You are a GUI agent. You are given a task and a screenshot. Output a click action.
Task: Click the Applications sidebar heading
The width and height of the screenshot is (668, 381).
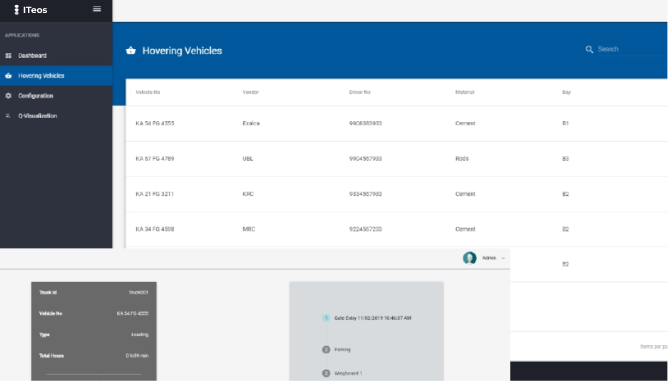pyautogui.click(x=22, y=35)
